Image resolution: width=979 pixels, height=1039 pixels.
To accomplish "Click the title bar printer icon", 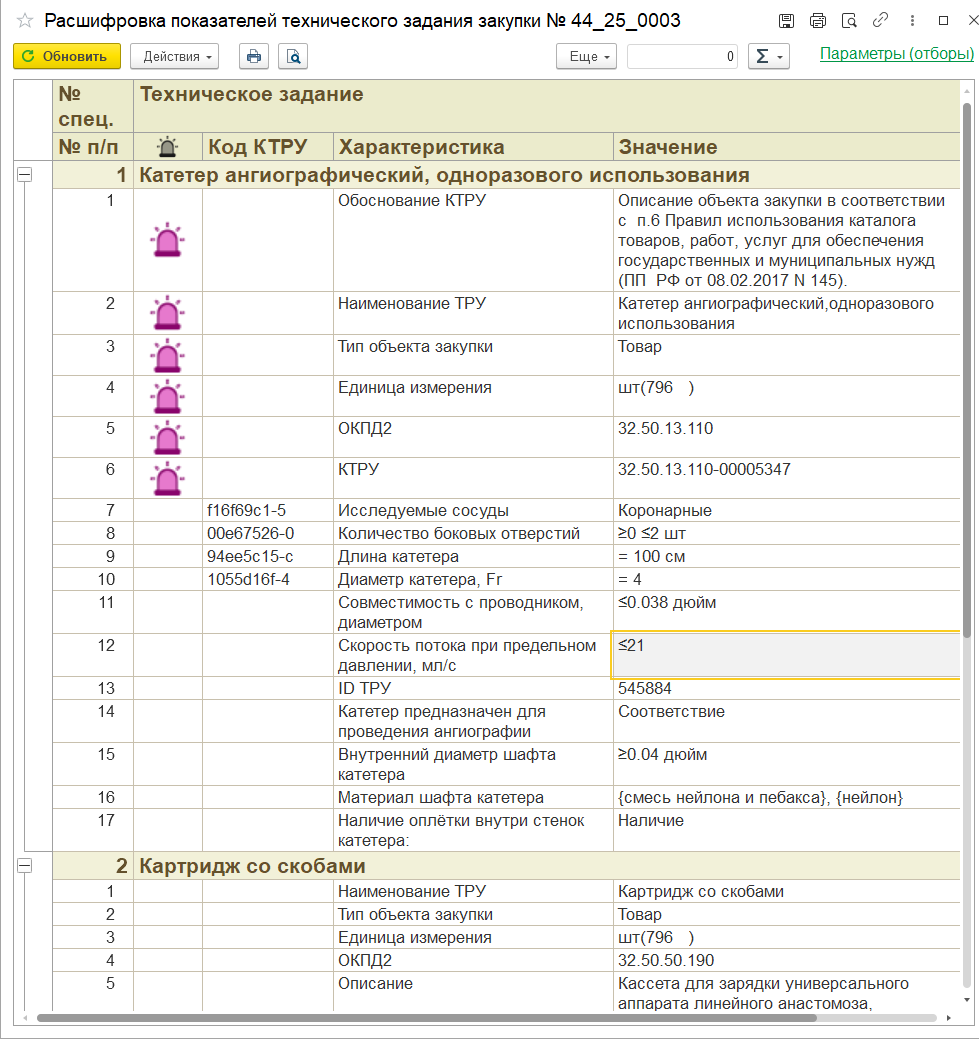I will click(818, 21).
